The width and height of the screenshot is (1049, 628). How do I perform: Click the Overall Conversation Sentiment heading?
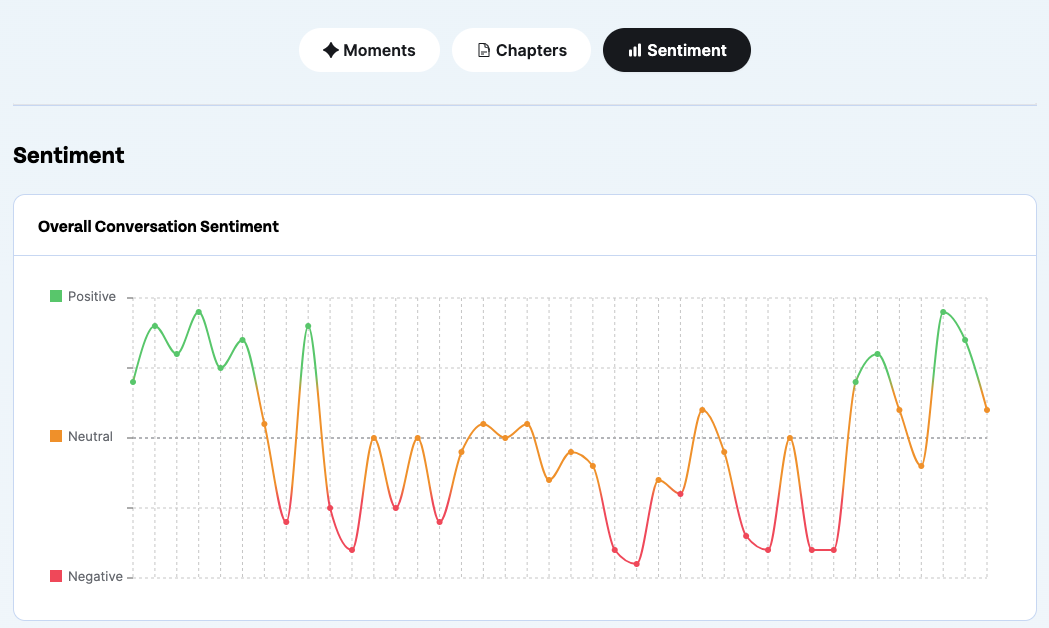tap(159, 227)
